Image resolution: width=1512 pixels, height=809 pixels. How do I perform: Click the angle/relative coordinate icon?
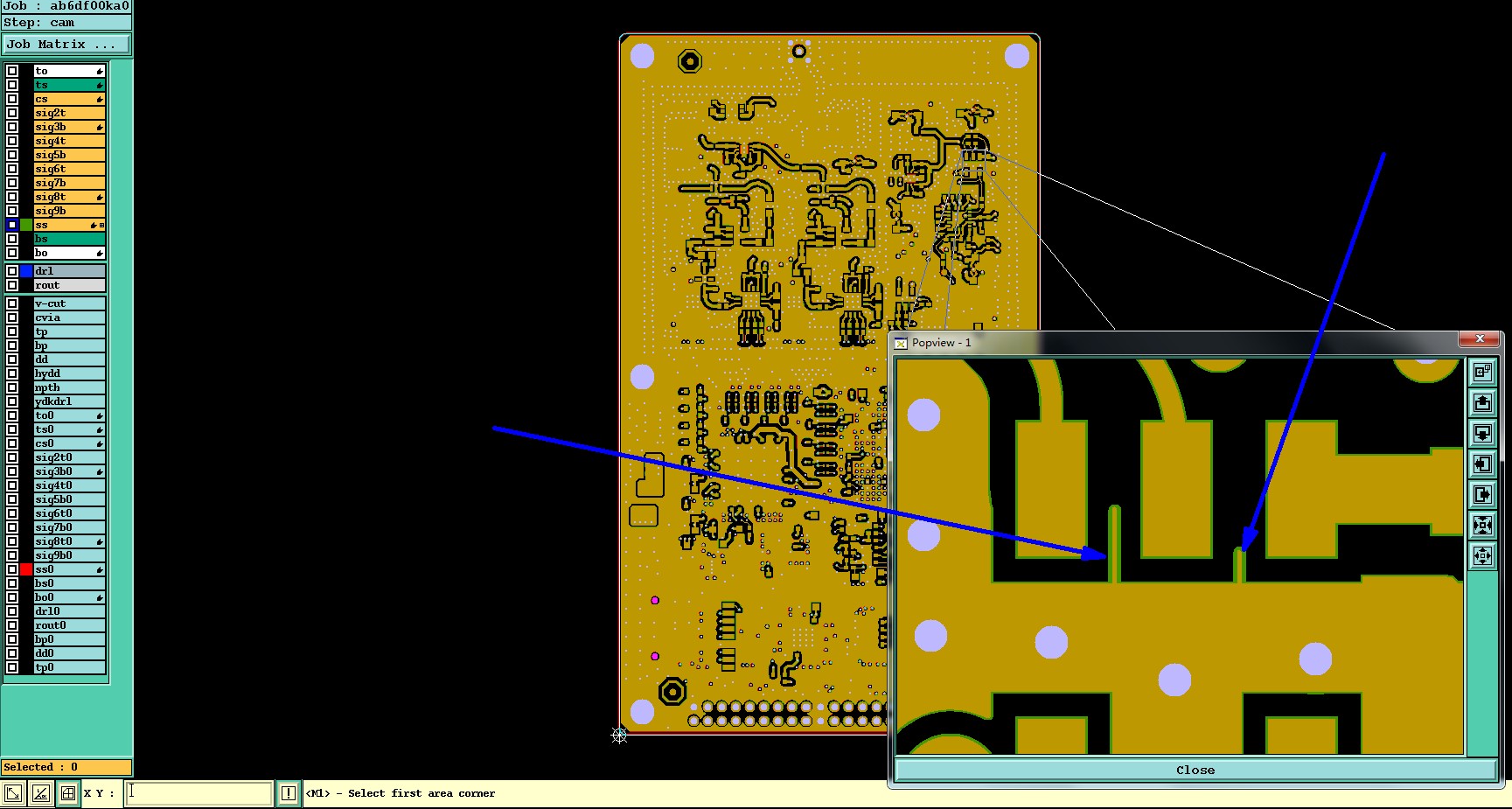(40, 793)
